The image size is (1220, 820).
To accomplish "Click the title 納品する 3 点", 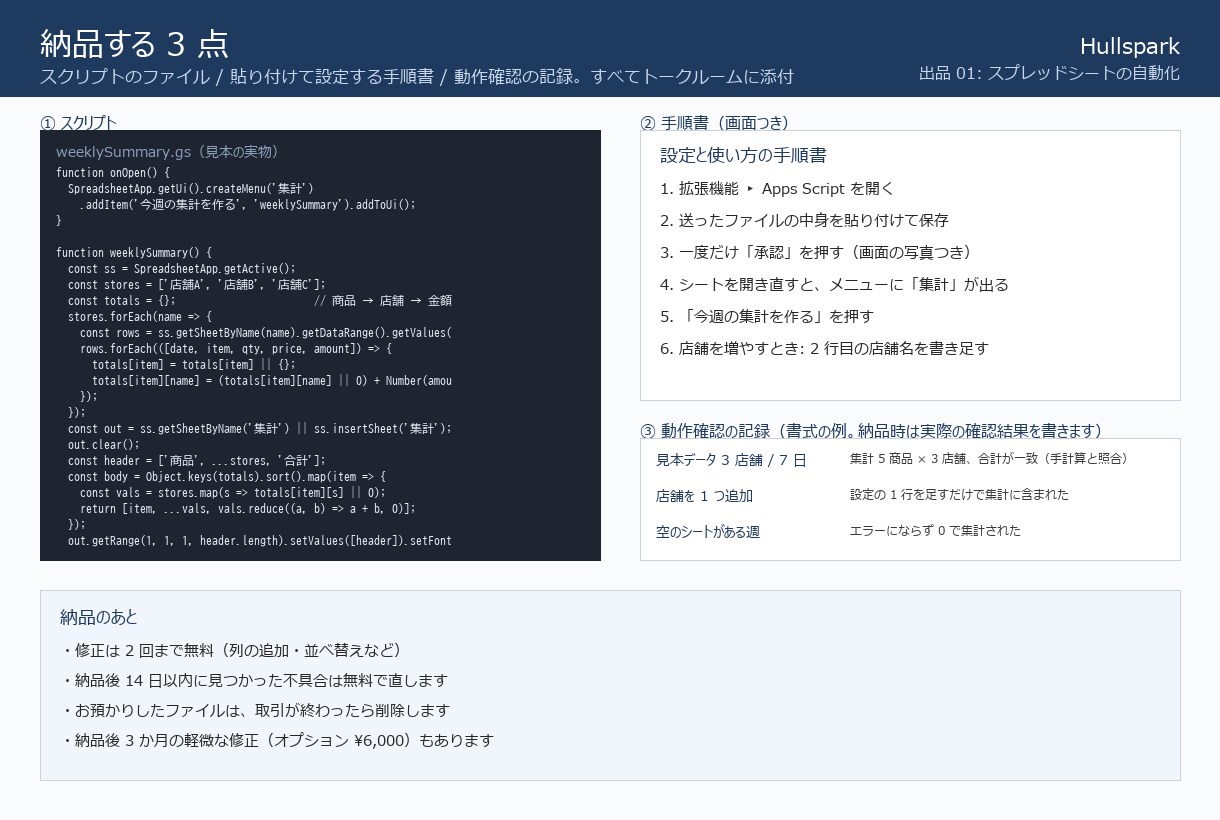I will [134, 44].
